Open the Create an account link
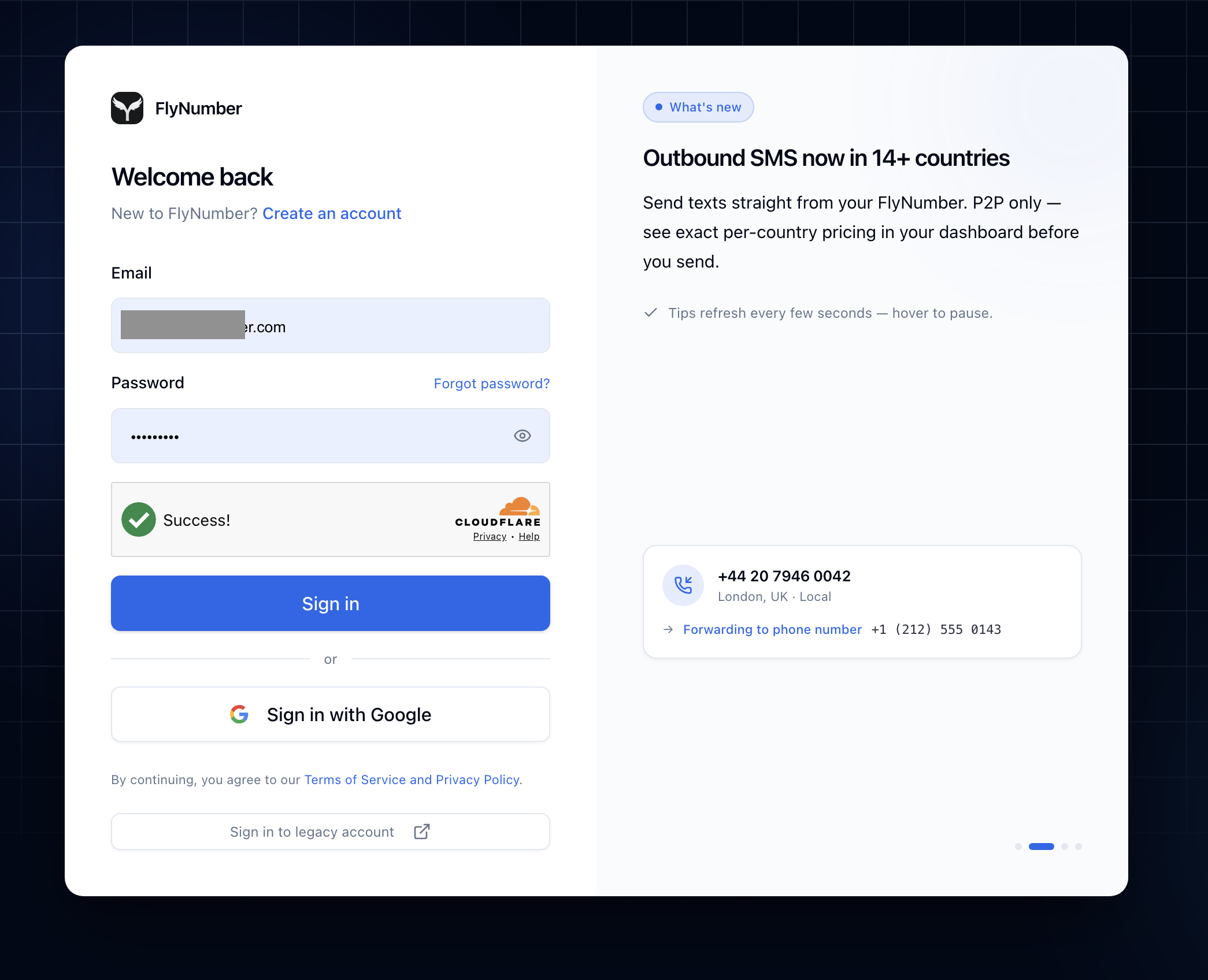This screenshot has height=980, width=1208. click(332, 213)
